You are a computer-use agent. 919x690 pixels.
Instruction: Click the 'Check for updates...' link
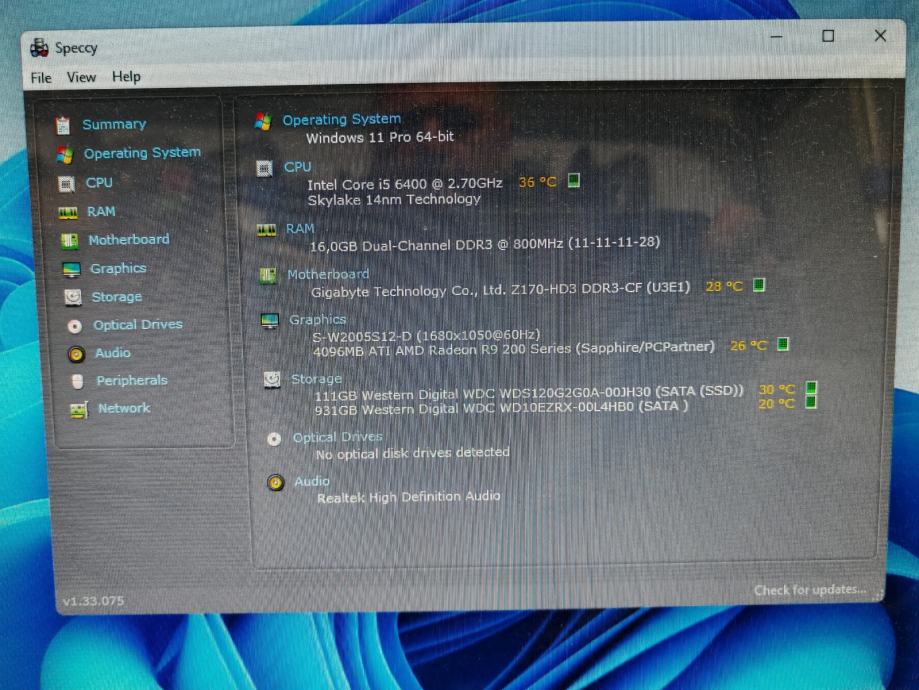pyautogui.click(x=809, y=590)
